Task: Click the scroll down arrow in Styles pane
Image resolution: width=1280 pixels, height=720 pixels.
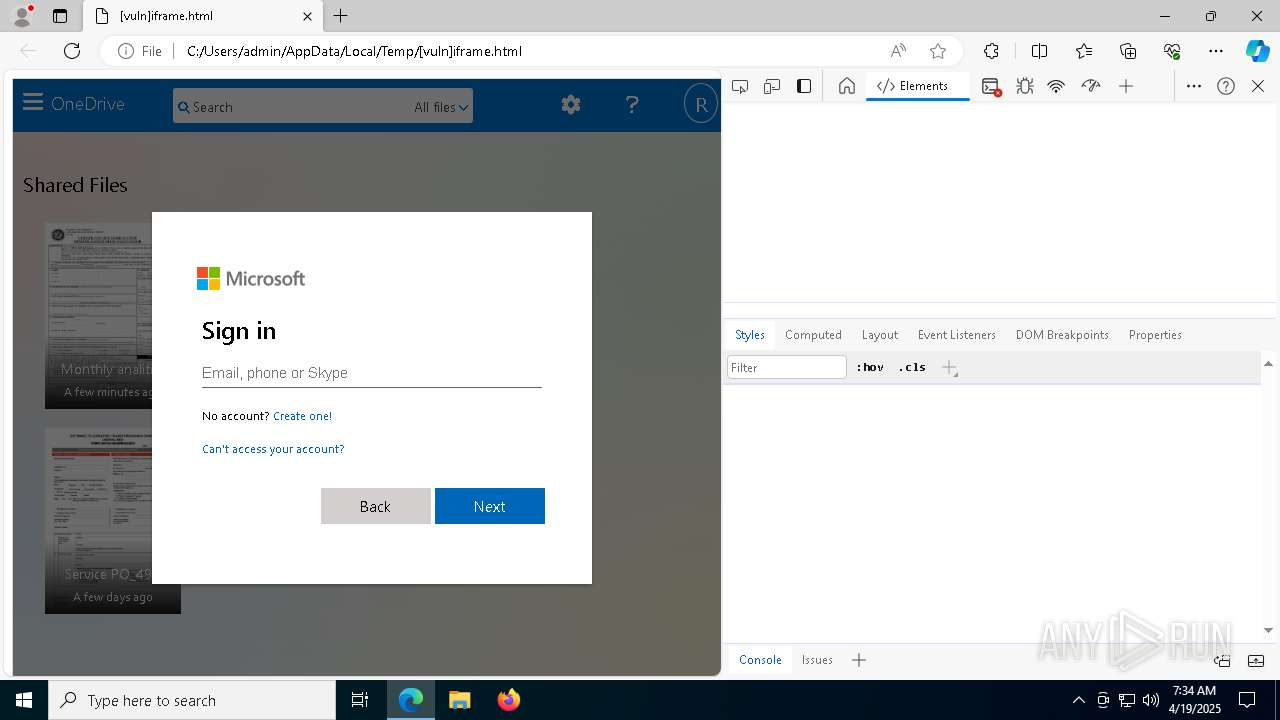Action: 1268,630
